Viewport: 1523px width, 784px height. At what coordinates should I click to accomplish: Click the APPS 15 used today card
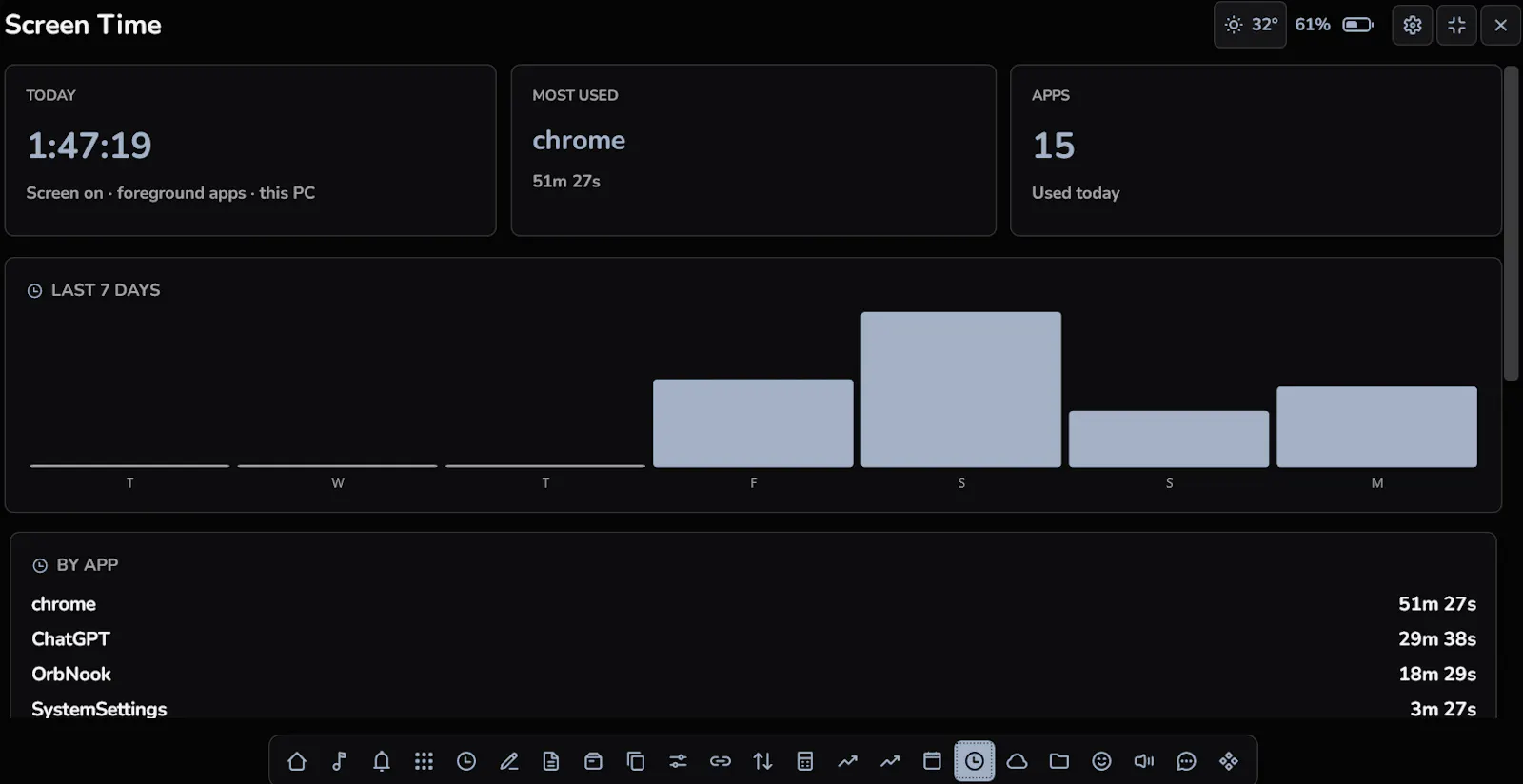pyautogui.click(x=1256, y=150)
